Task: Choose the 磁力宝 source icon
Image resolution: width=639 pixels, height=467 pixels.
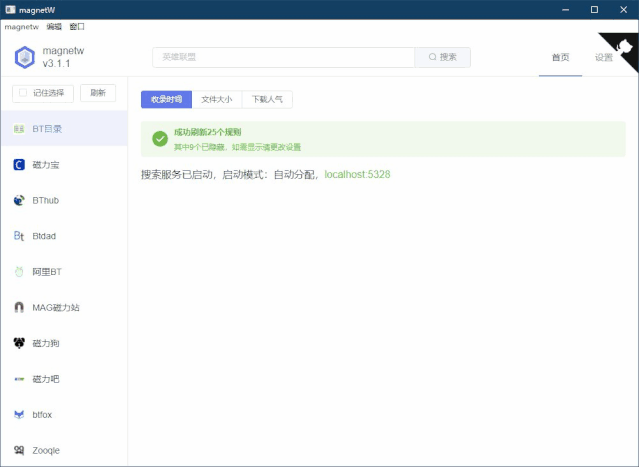Action: pyautogui.click(x=19, y=164)
